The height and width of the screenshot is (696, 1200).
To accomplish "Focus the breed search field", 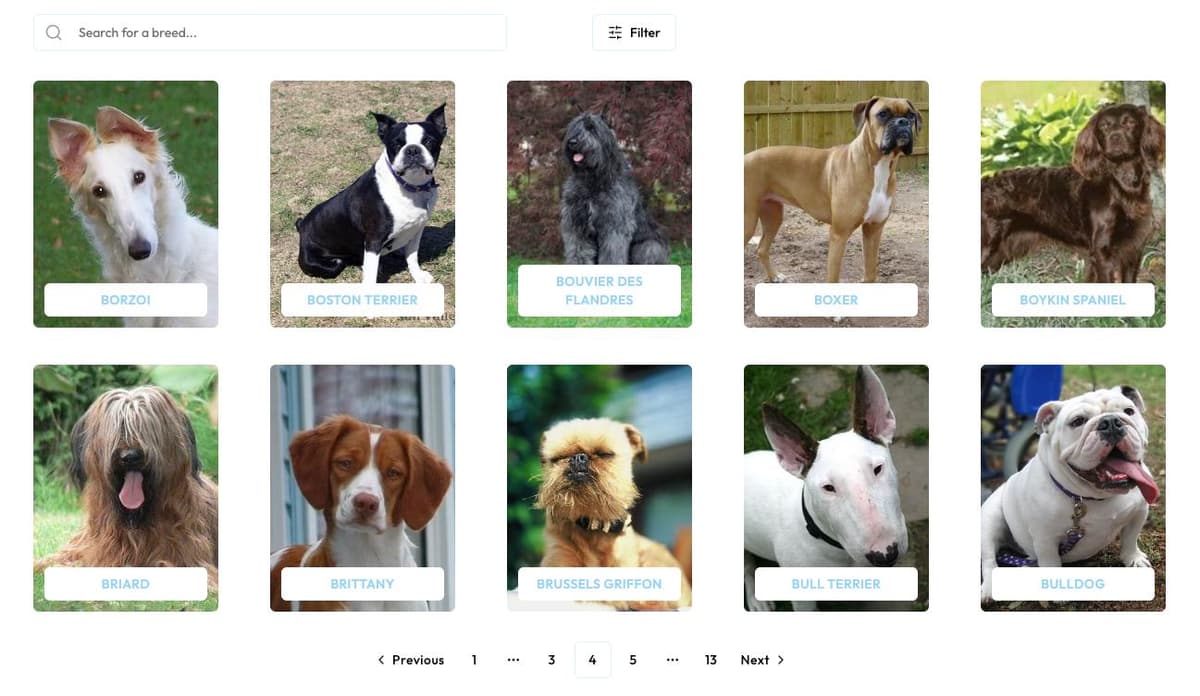I will click(270, 33).
